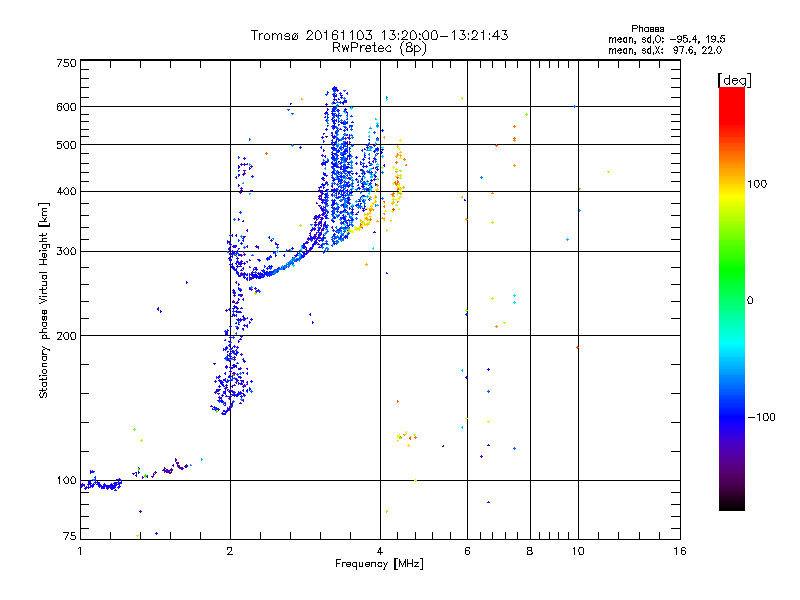Click the 'Phases' statistics header
The width and height of the screenshot is (800, 600).
(647, 29)
